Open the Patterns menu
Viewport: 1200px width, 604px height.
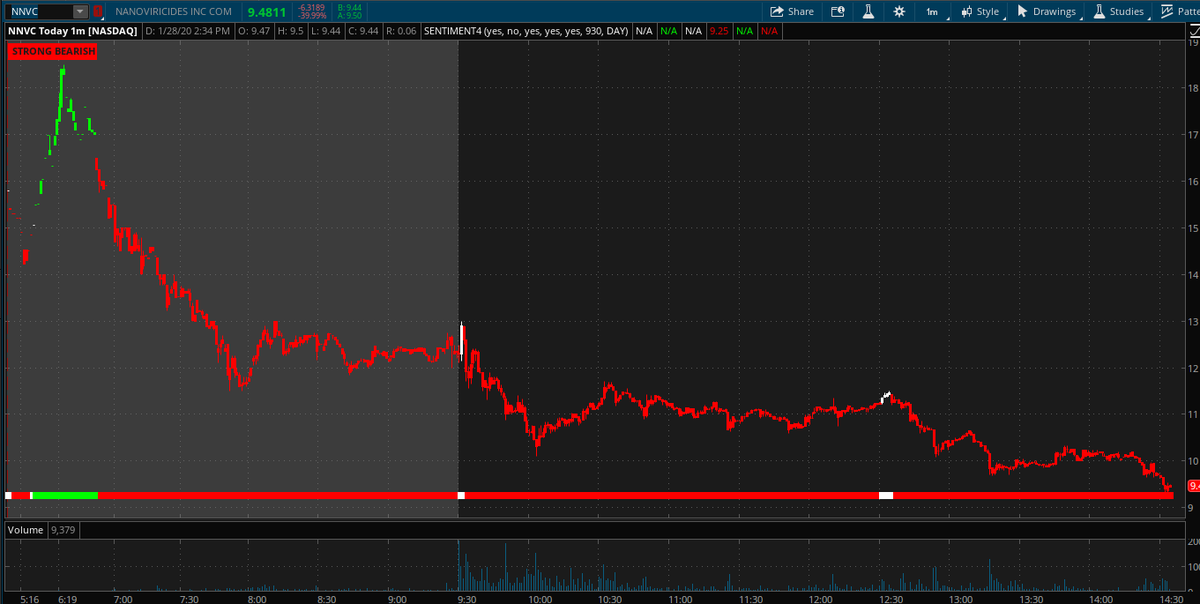point(1179,11)
